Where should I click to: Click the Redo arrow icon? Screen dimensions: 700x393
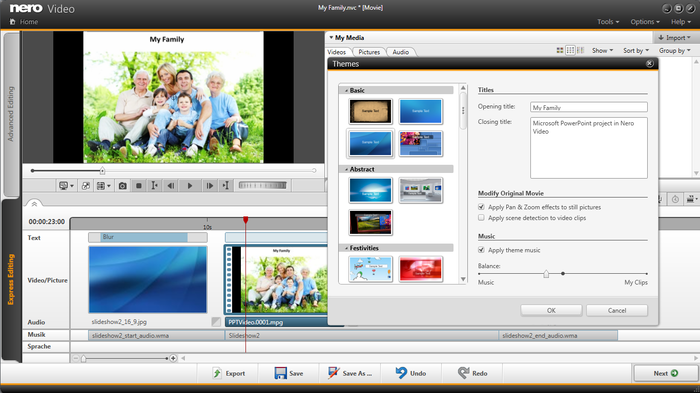tap(463, 373)
